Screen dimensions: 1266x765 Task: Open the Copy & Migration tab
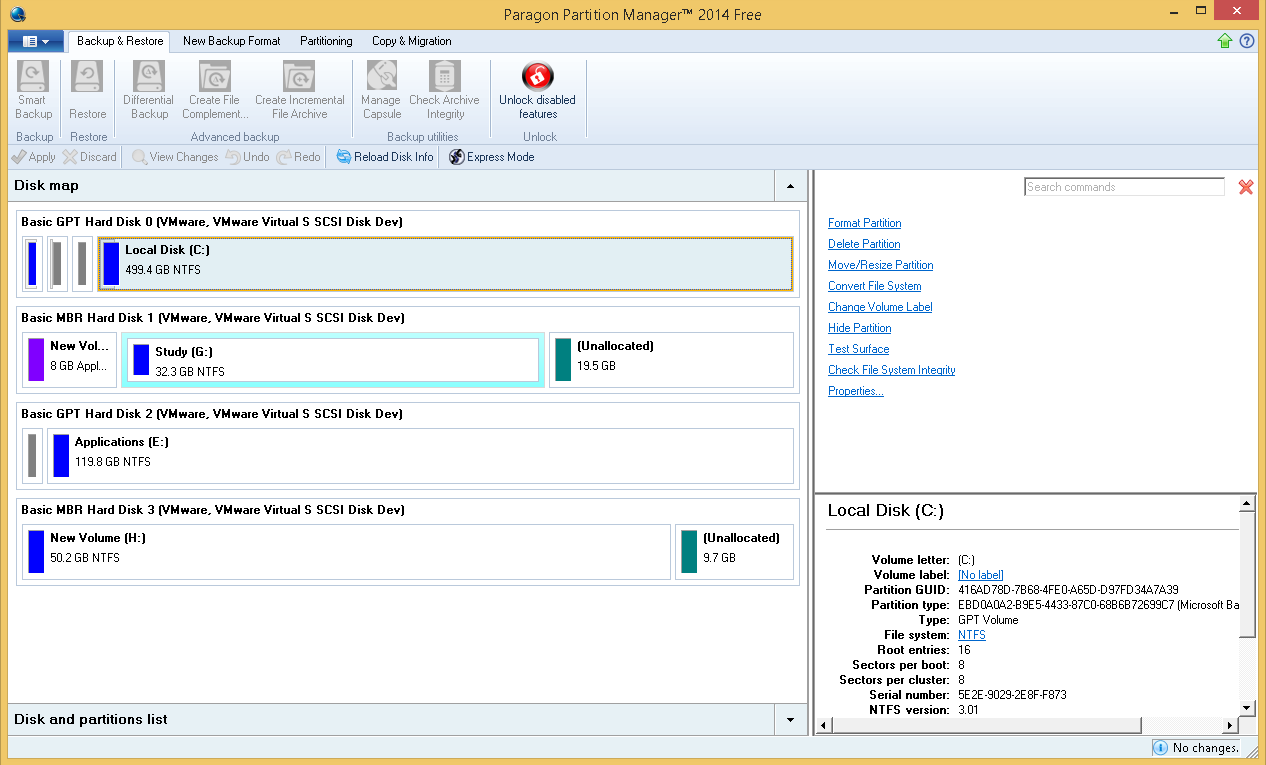coord(411,41)
